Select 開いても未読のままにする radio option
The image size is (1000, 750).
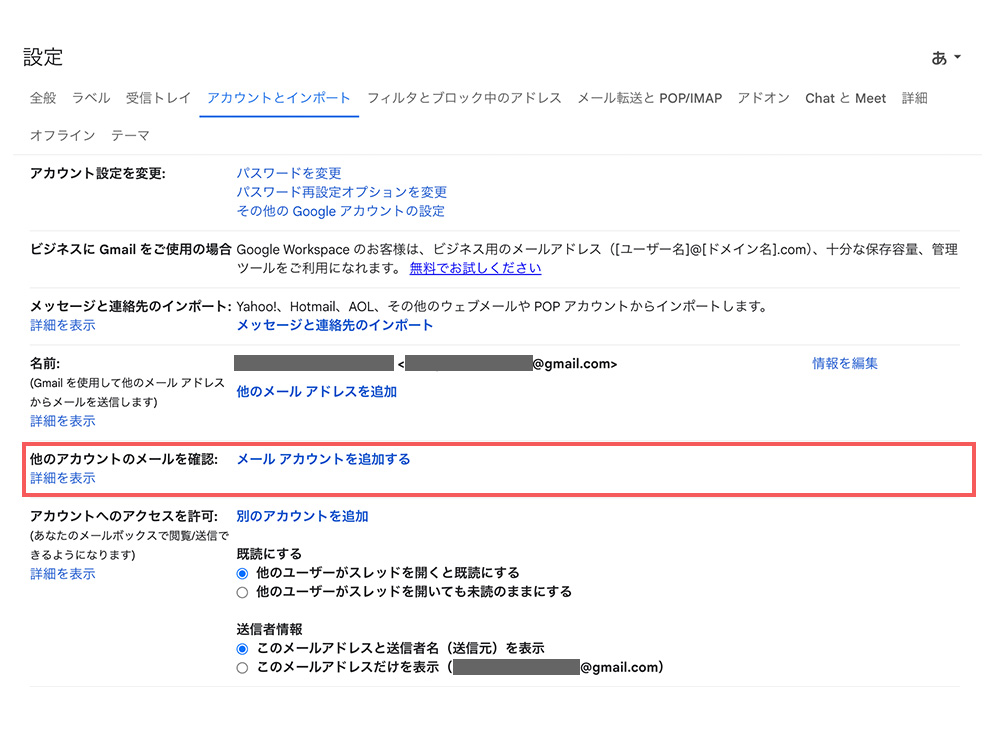(x=242, y=592)
